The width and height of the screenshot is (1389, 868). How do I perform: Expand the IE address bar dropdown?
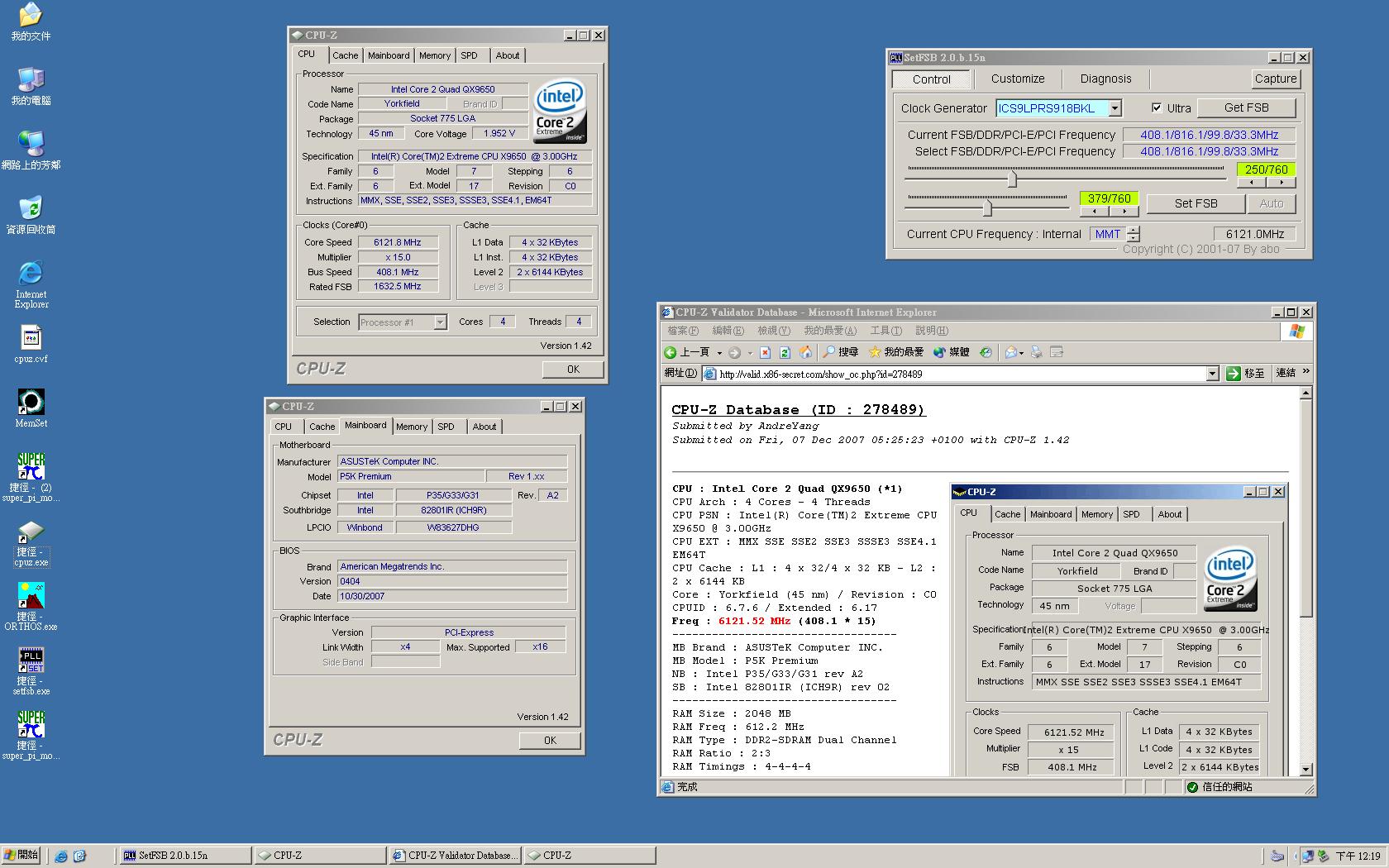click(x=1212, y=374)
